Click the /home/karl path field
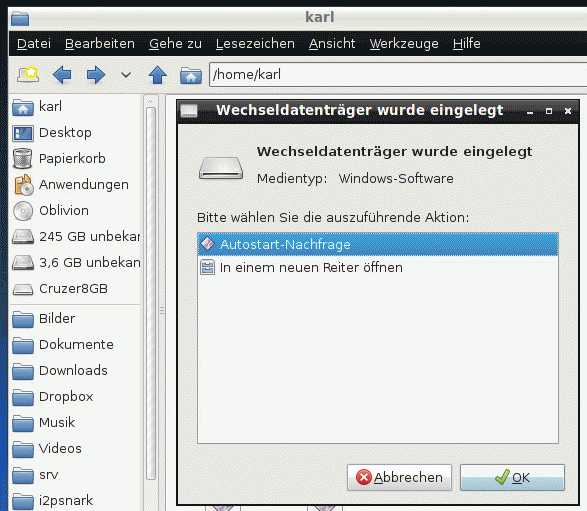587x511 pixels. point(398,74)
